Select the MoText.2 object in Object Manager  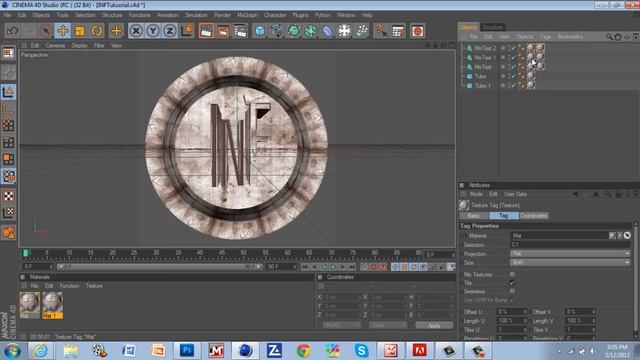point(485,48)
